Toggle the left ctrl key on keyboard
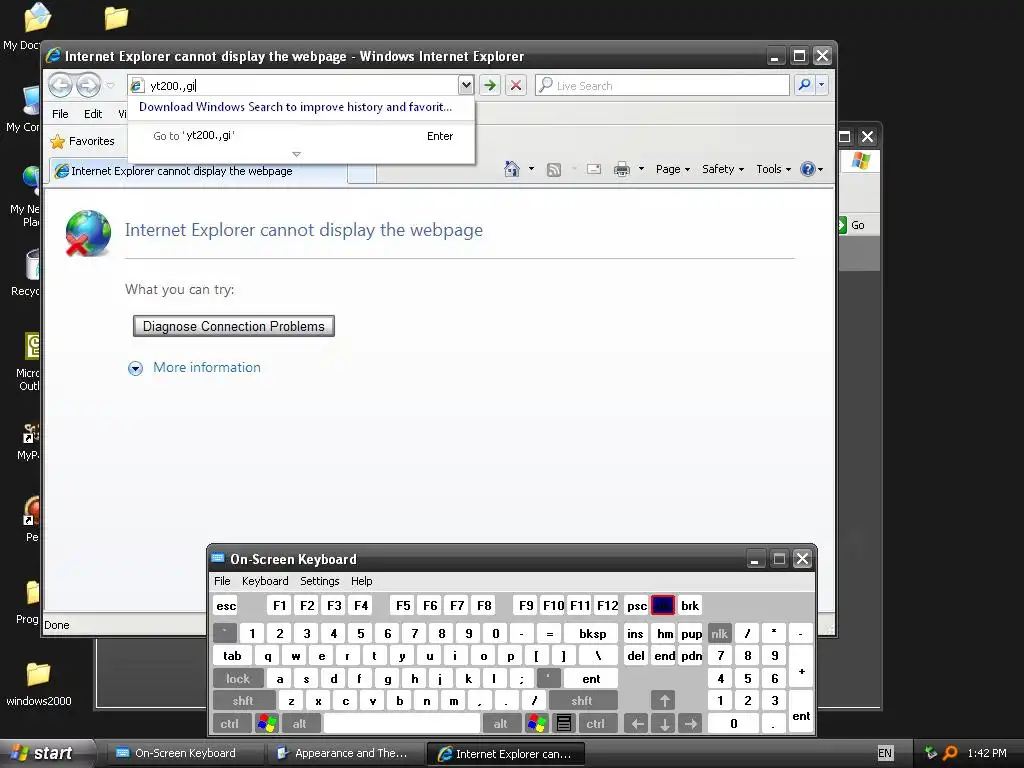1024x768 pixels. (x=230, y=724)
